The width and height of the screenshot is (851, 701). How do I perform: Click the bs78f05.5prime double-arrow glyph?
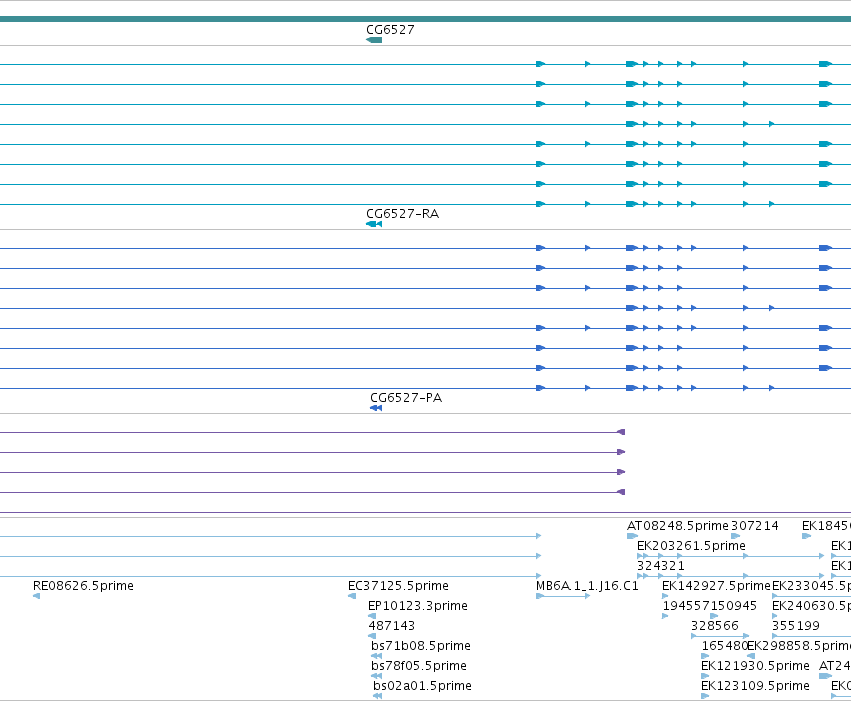(377, 676)
